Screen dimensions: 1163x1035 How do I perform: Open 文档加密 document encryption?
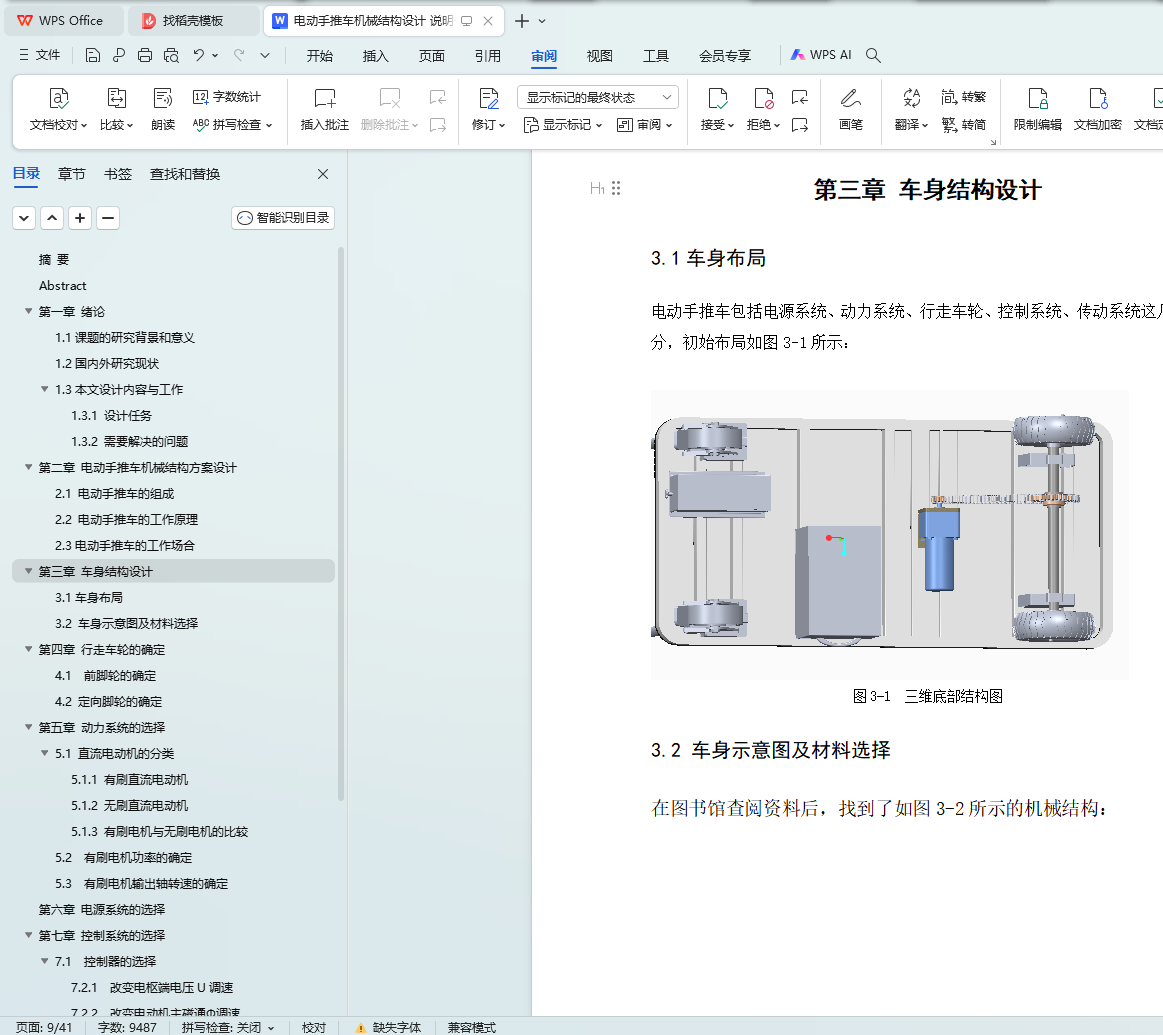click(1098, 109)
